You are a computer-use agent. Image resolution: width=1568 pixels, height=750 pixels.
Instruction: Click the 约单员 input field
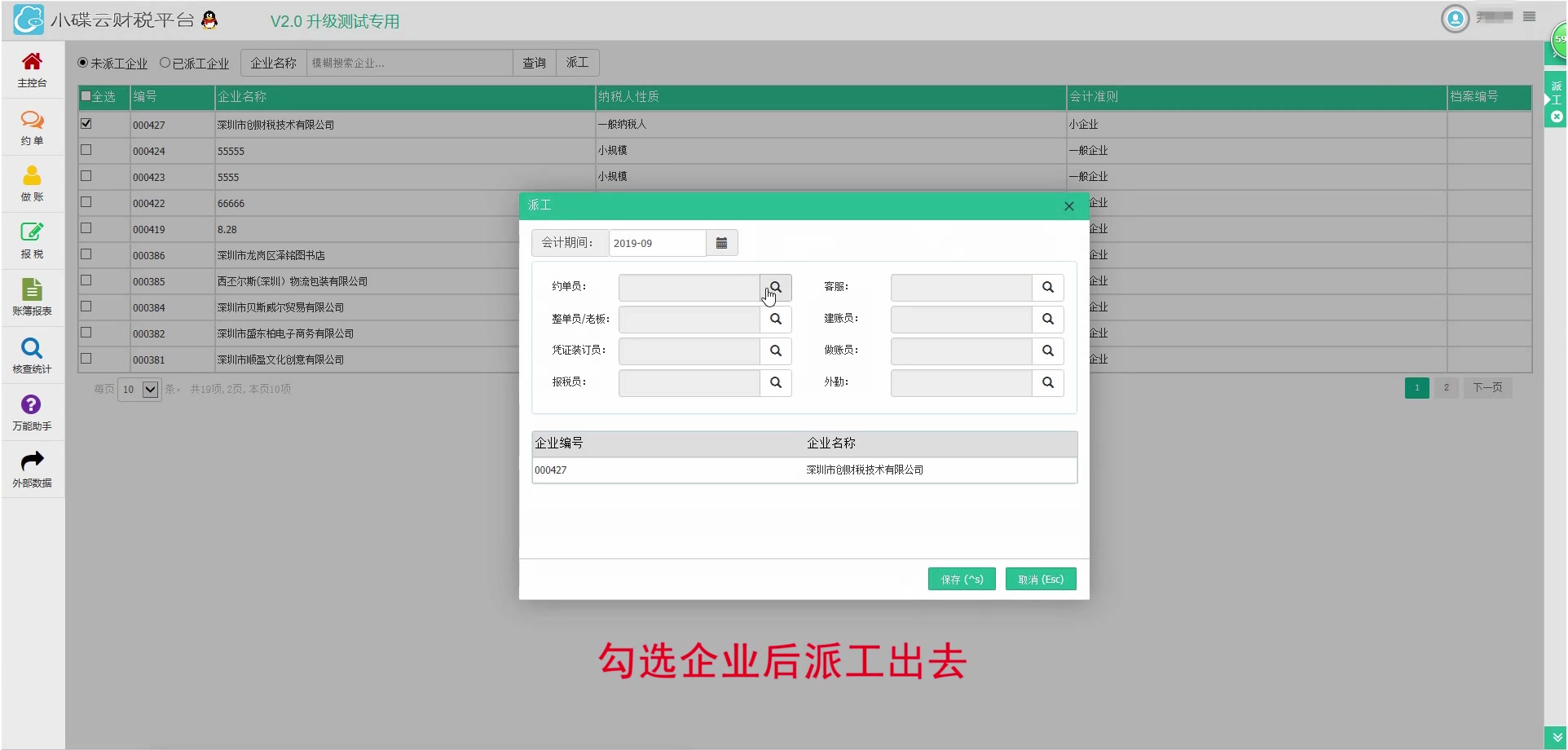click(689, 287)
